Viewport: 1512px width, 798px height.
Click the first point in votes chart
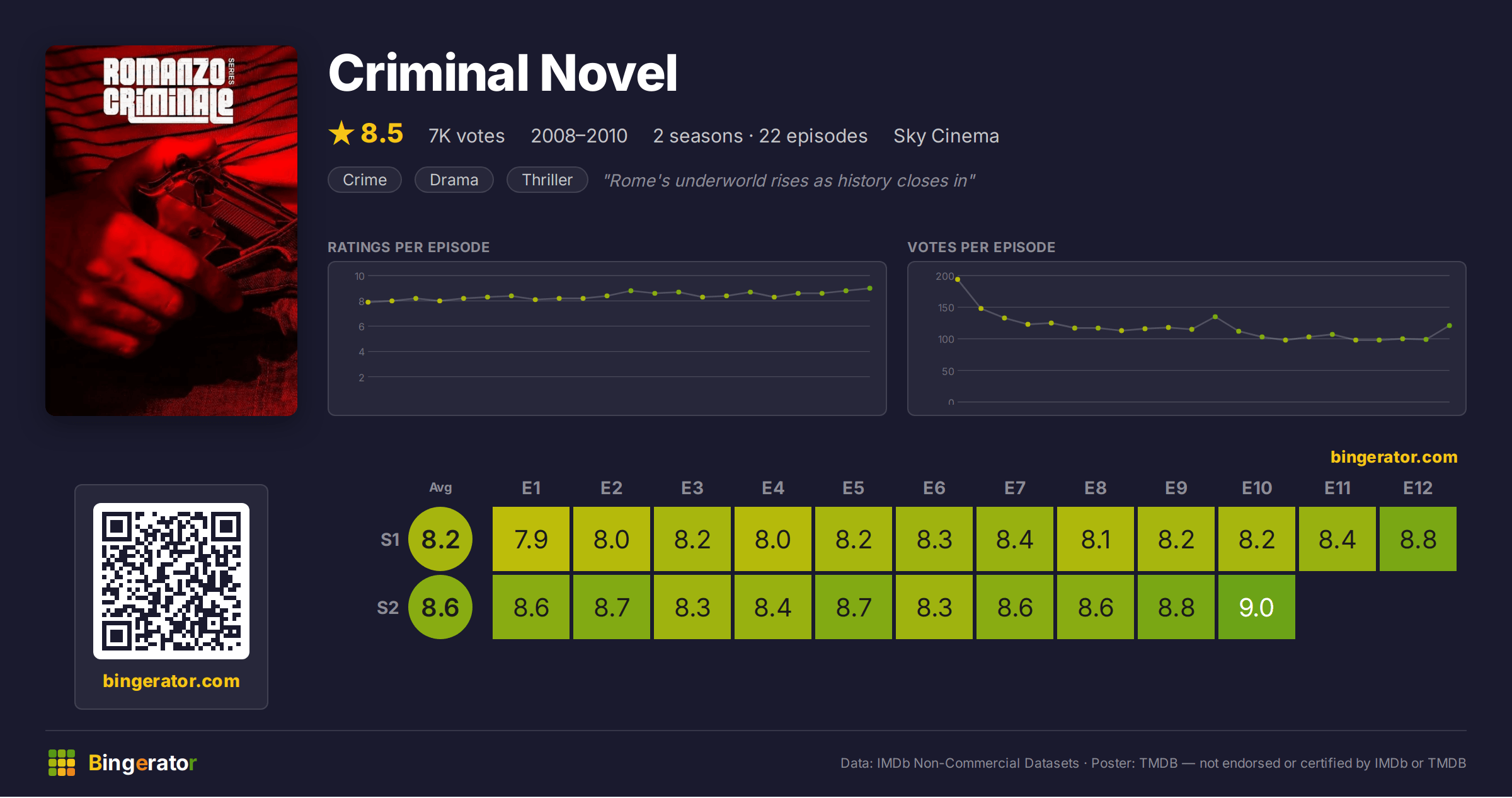pyautogui.click(x=958, y=279)
